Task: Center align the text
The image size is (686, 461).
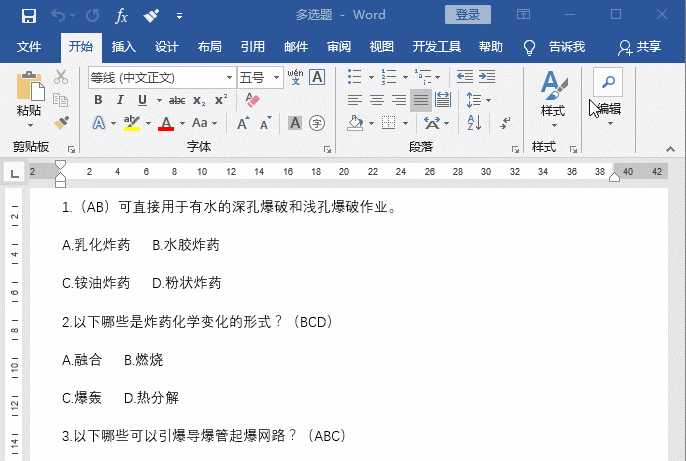Action: pos(377,100)
